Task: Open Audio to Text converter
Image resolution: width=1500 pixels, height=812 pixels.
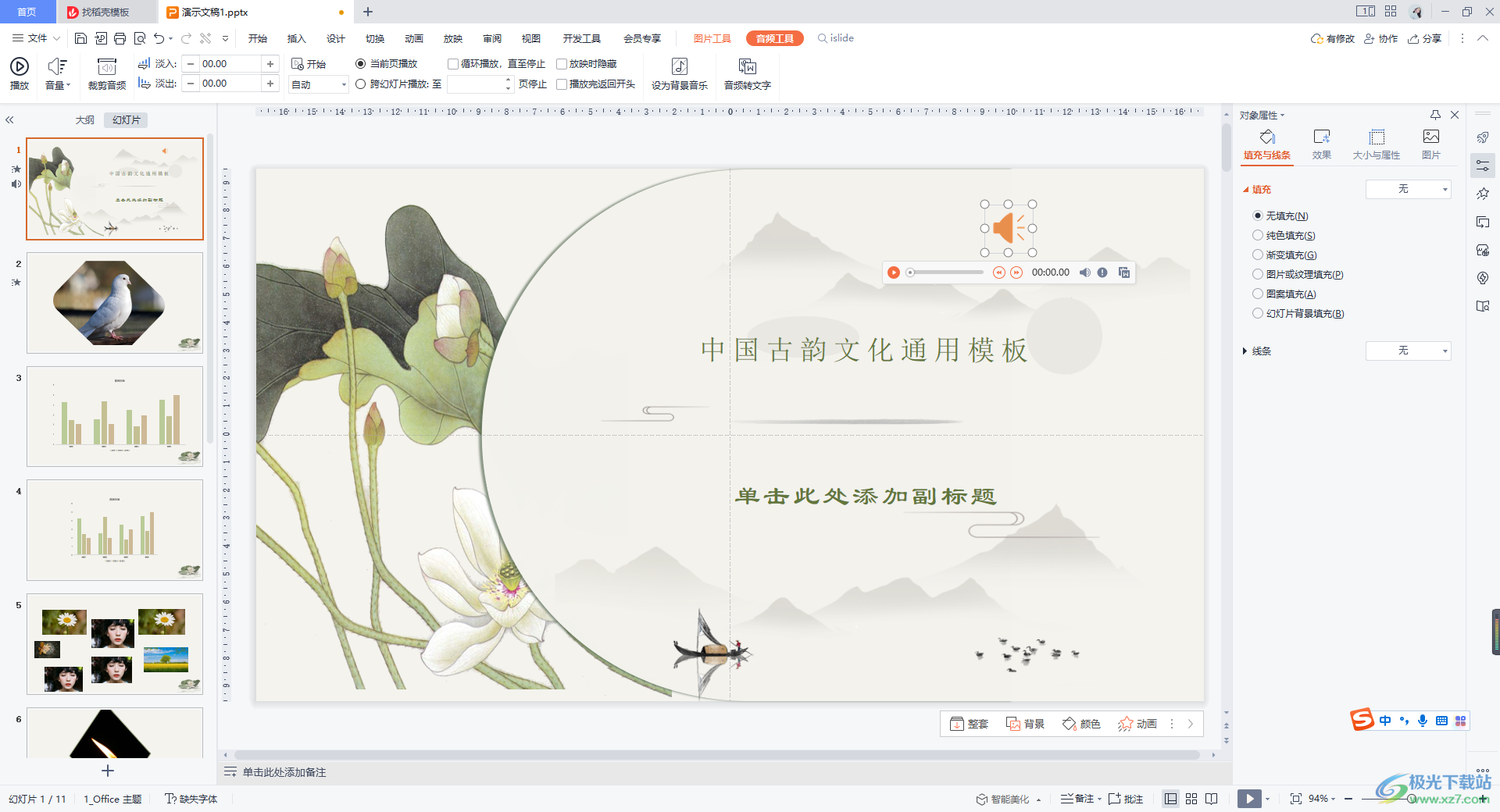Action: 747,73
